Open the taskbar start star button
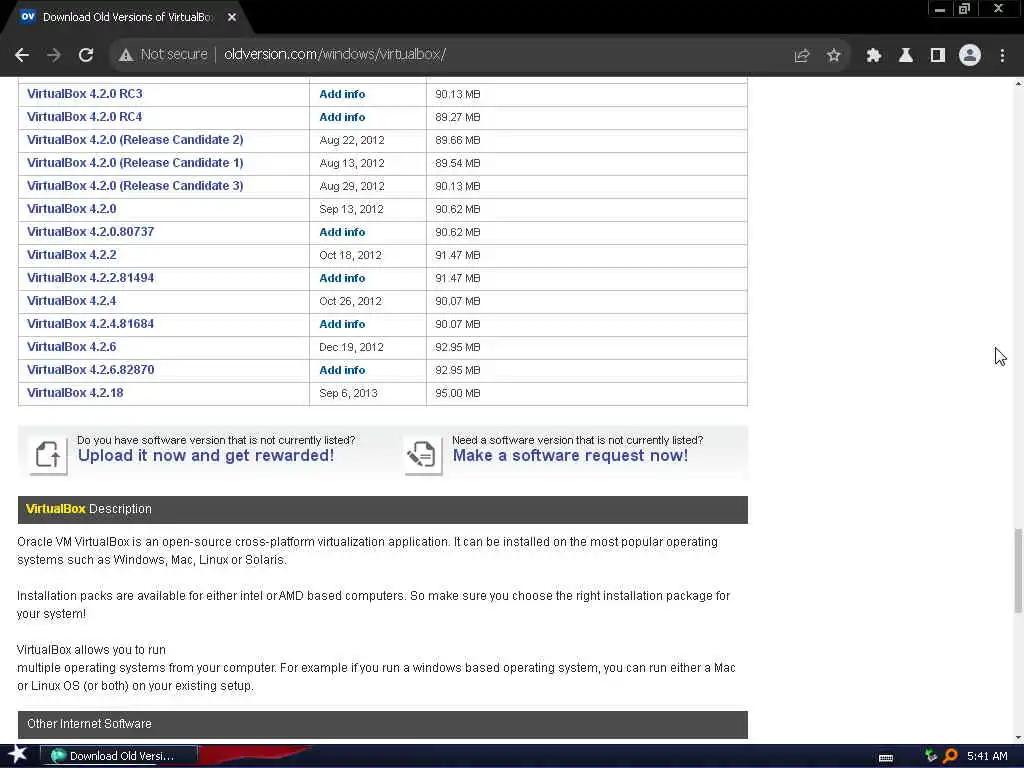The width and height of the screenshot is (1024, 768). pos(17,755)
